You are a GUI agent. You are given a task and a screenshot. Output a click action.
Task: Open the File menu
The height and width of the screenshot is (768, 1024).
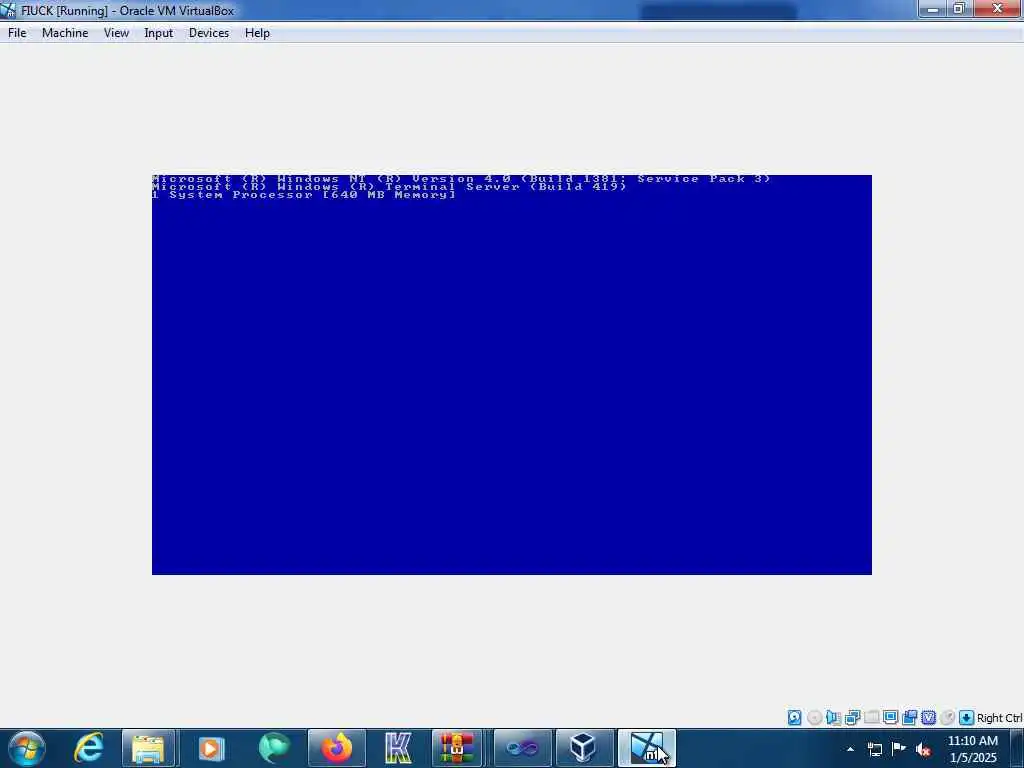[x=17, y=33]
